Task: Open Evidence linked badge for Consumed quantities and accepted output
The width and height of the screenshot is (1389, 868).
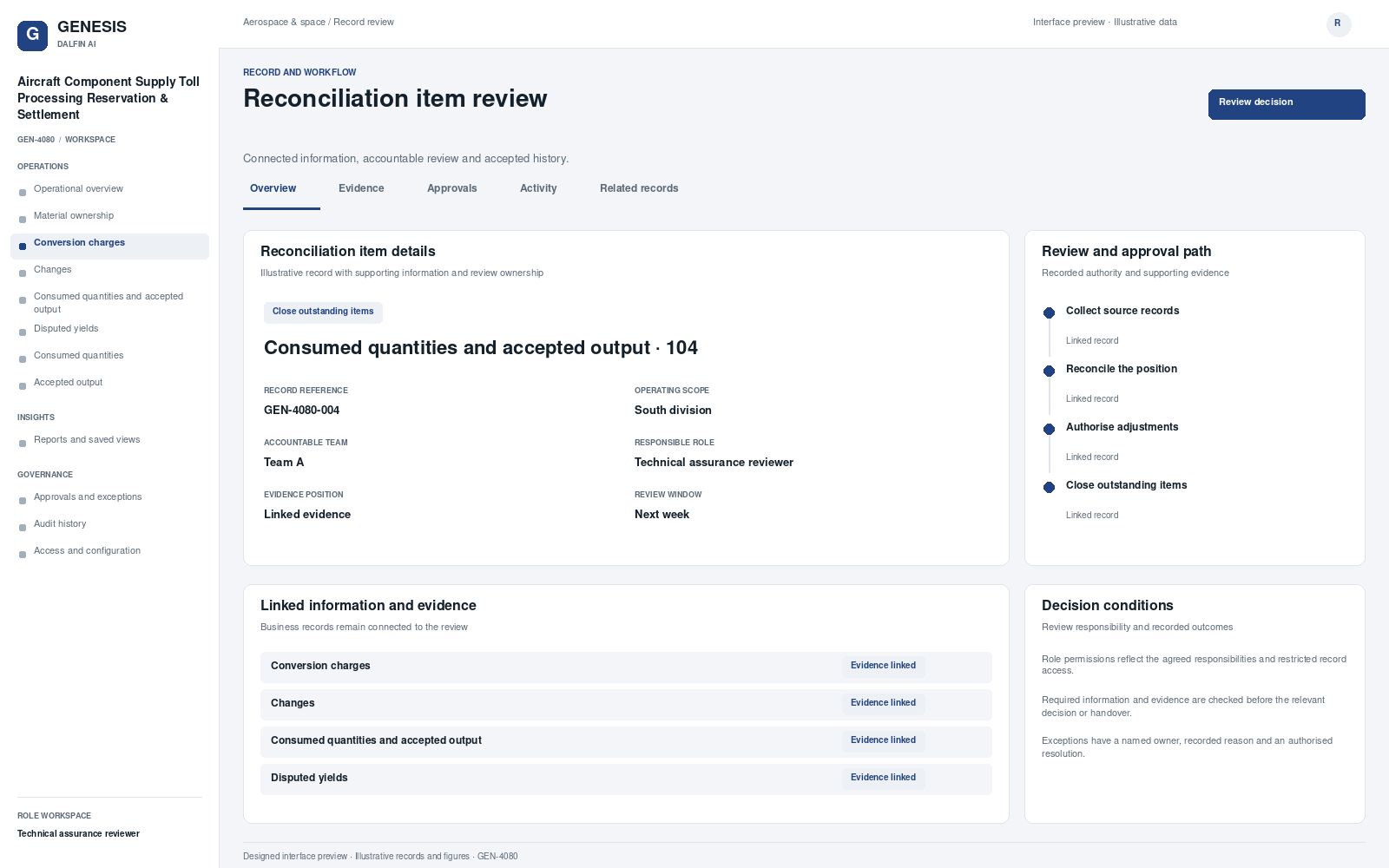Action: pos(883,740)
